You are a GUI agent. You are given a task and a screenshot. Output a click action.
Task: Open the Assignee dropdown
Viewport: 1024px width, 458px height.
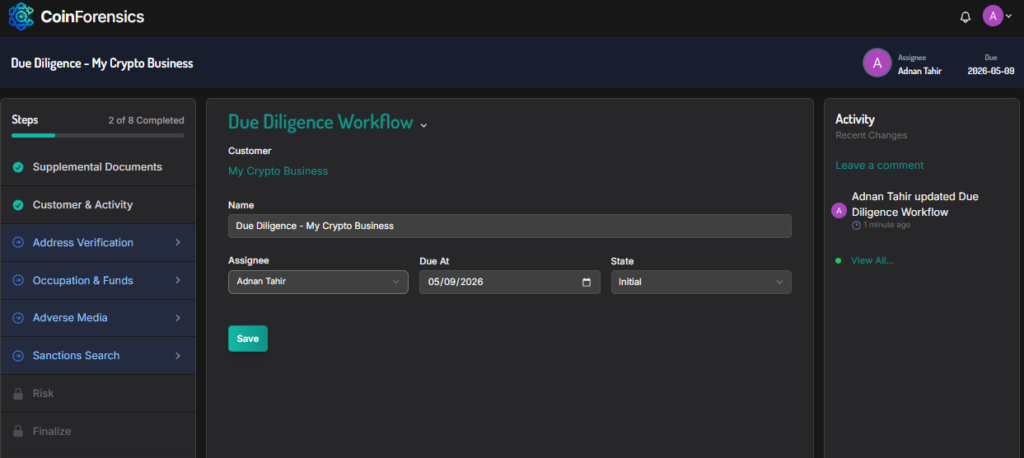pos(317,282)
